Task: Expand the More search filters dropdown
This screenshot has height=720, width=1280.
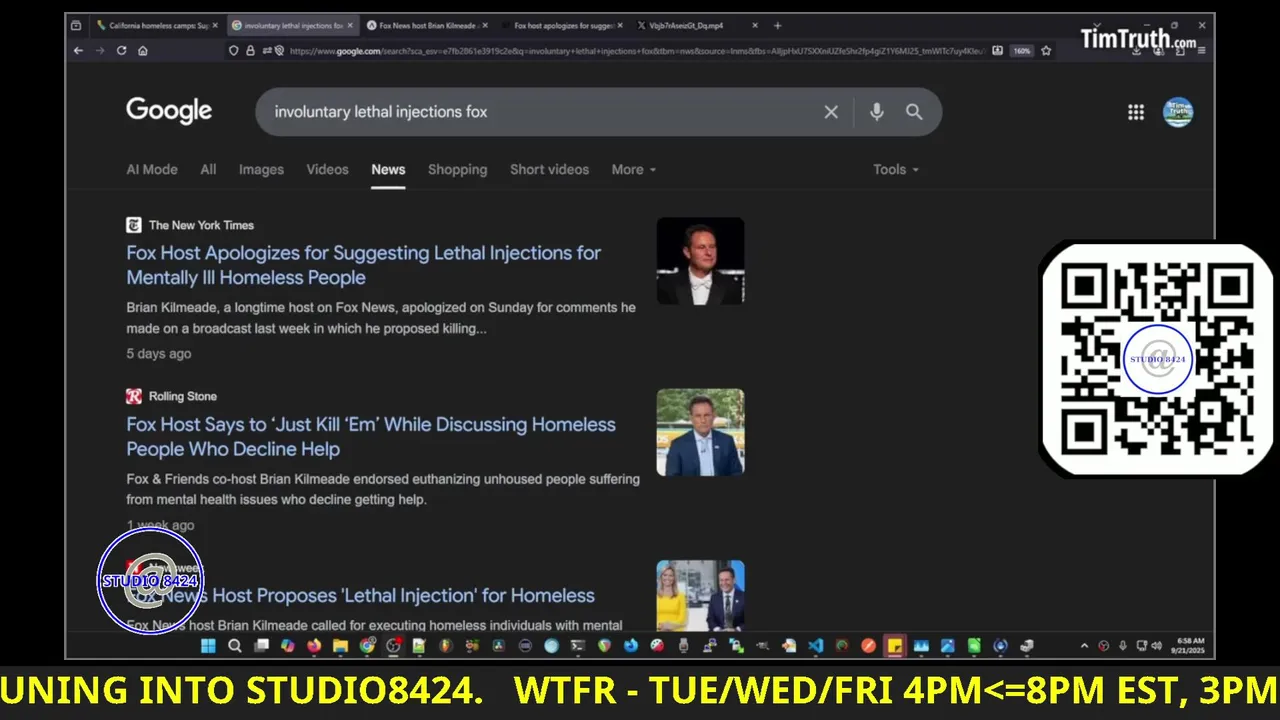Action: click(634, 169)
